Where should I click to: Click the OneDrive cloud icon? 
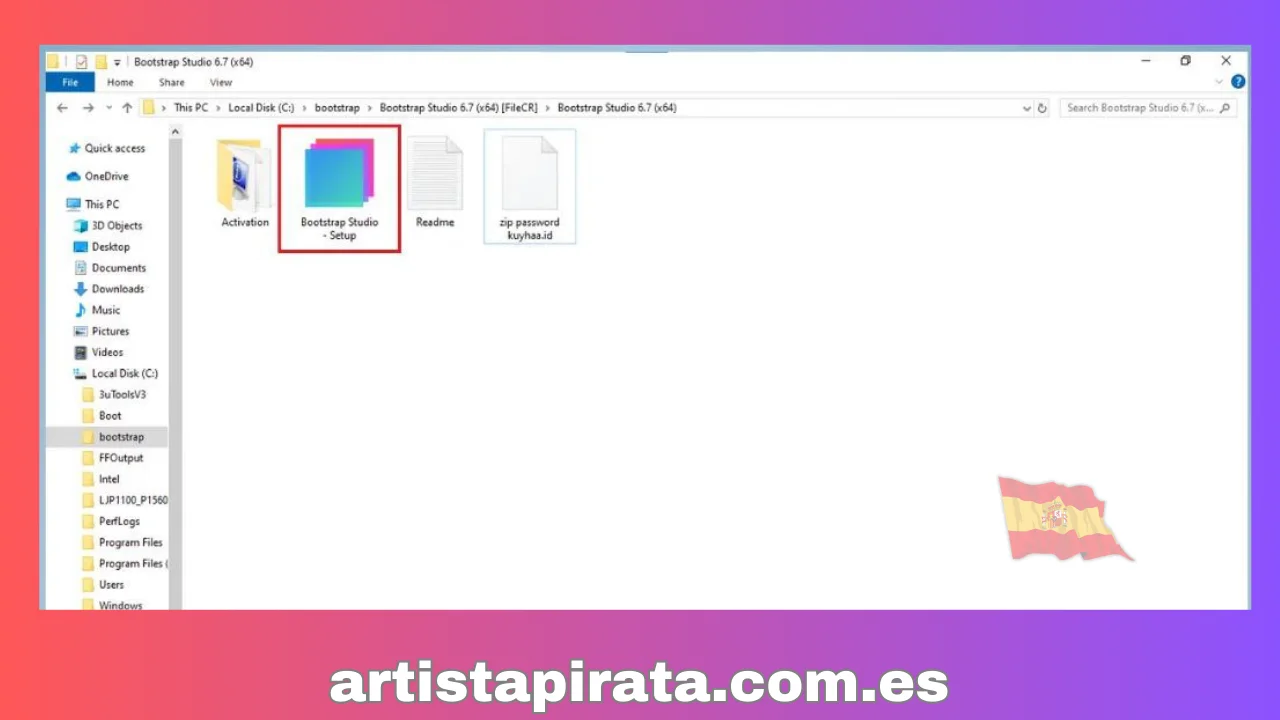[x=73, y=176]
